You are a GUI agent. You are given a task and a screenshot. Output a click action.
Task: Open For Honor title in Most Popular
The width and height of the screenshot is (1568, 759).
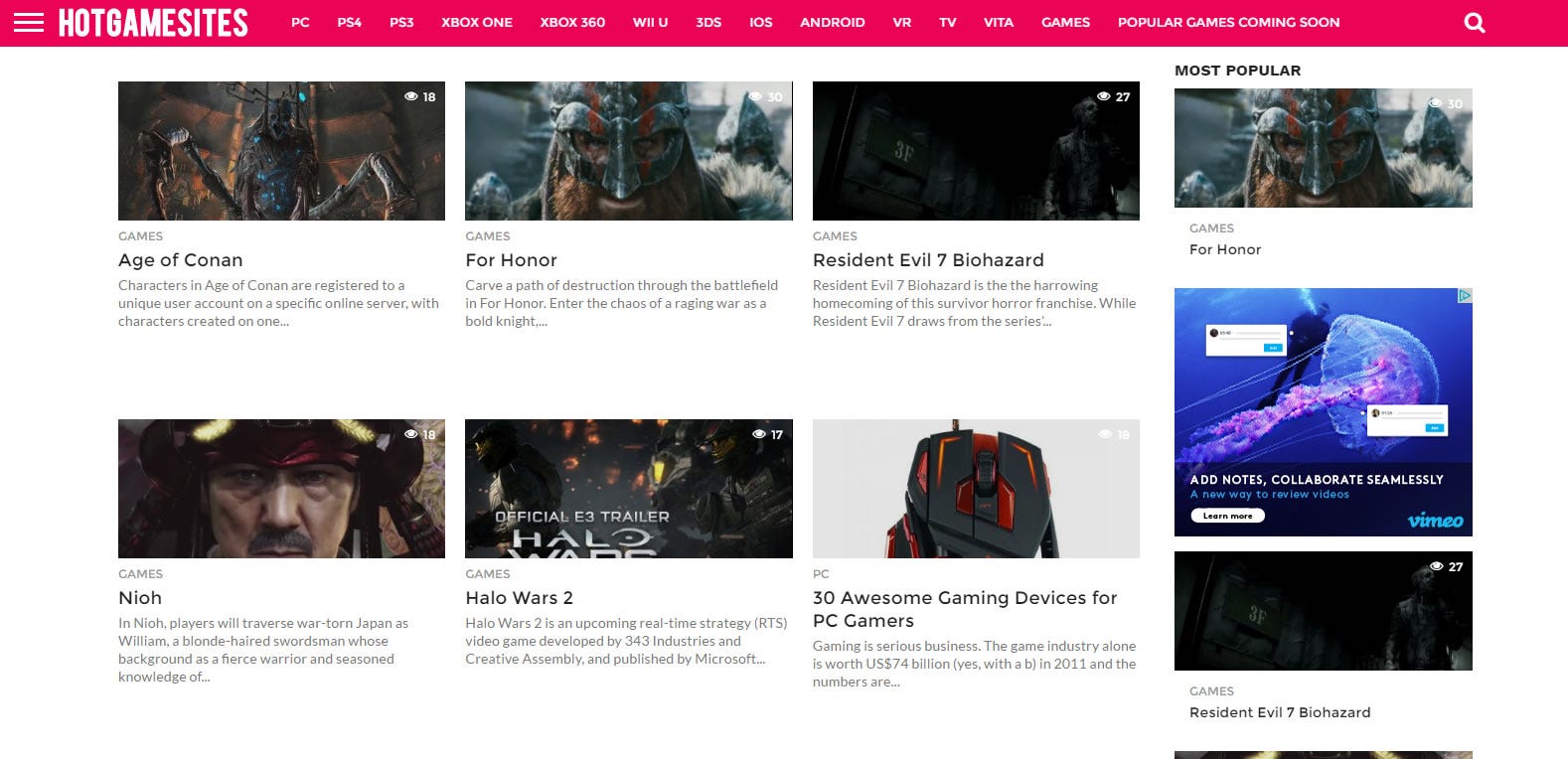point(1225,250)
